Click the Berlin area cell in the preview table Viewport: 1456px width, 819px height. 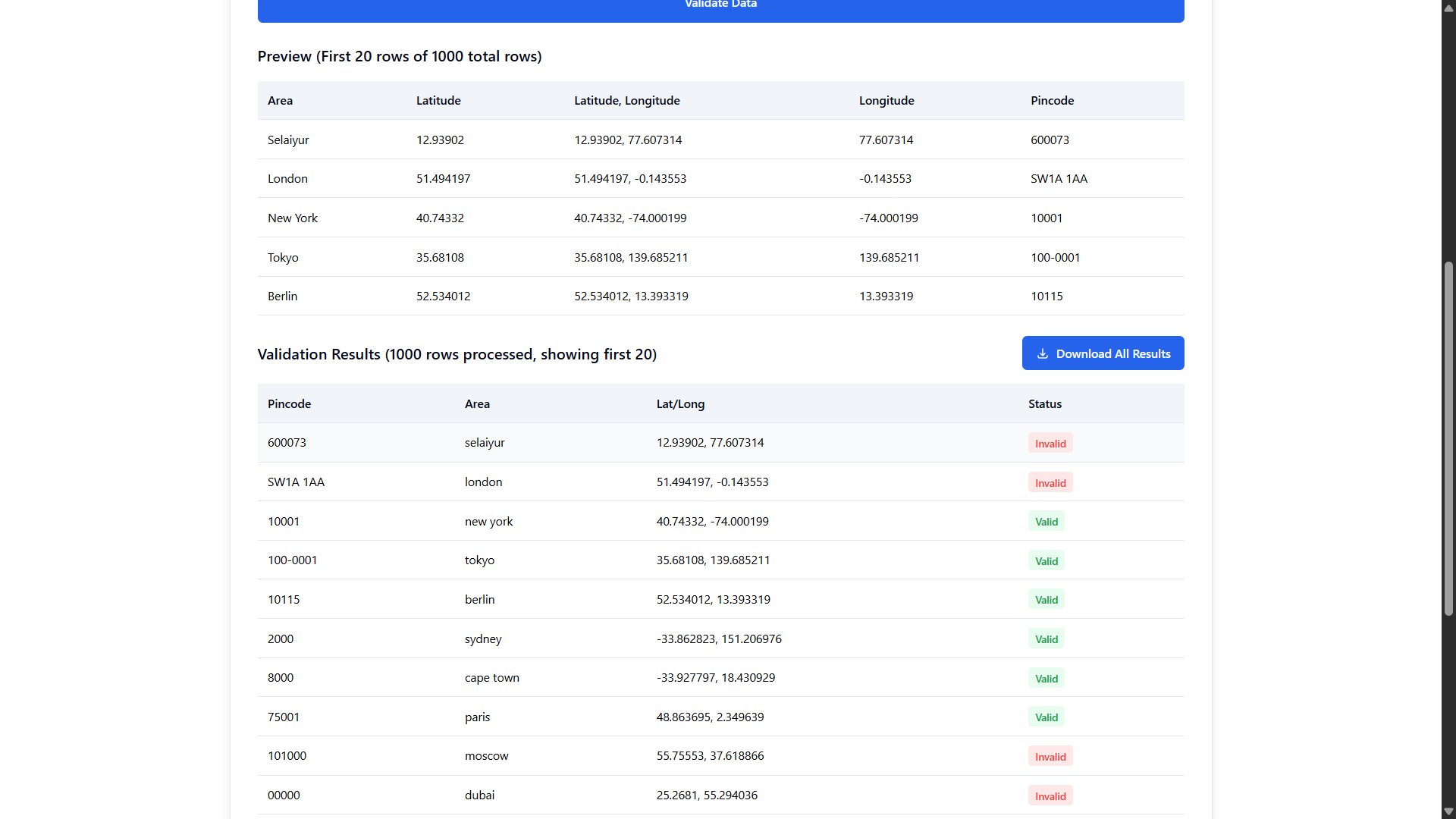(x=282, y=297)
